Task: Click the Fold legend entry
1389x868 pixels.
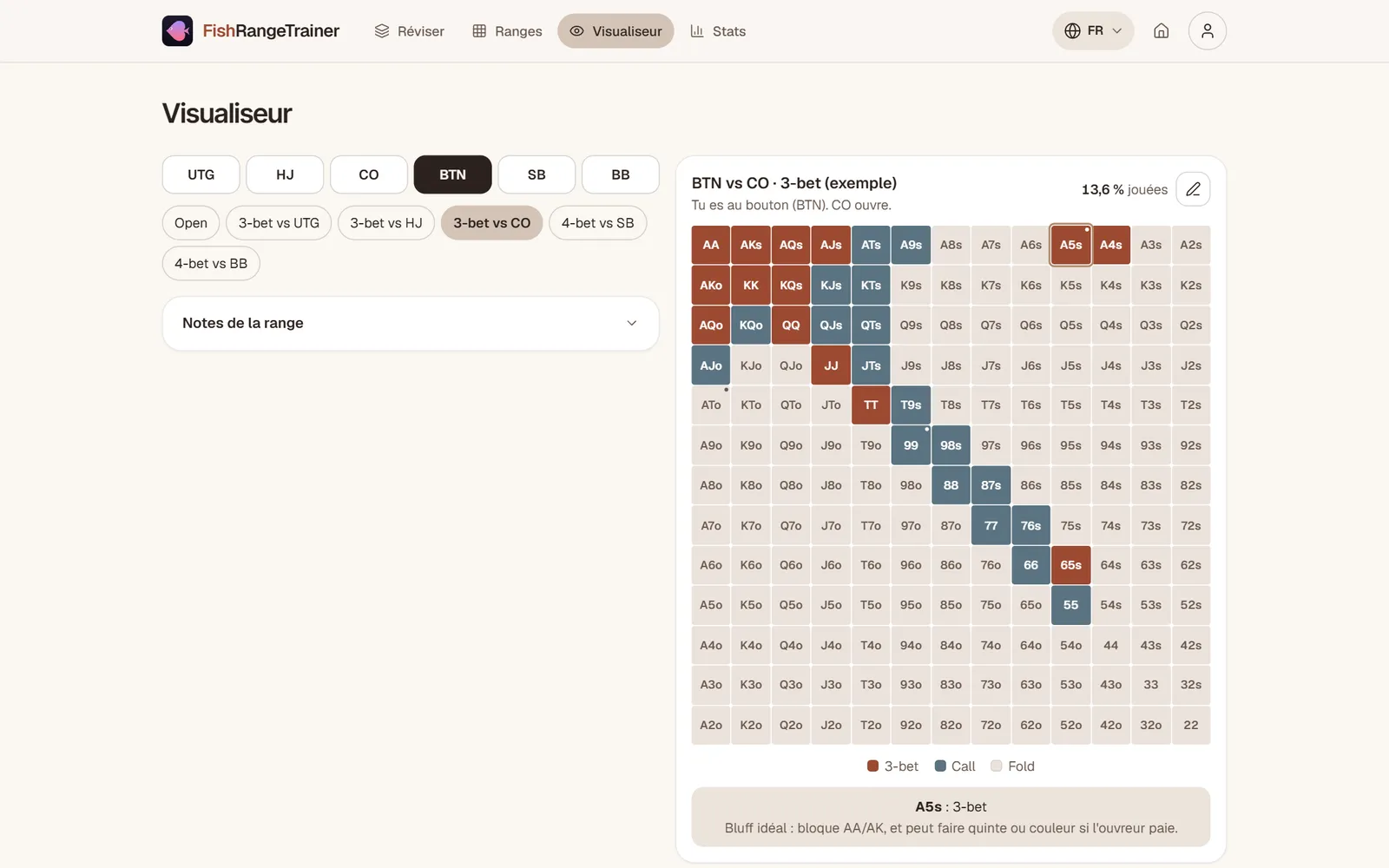Action: click(x=1013, y=766)
